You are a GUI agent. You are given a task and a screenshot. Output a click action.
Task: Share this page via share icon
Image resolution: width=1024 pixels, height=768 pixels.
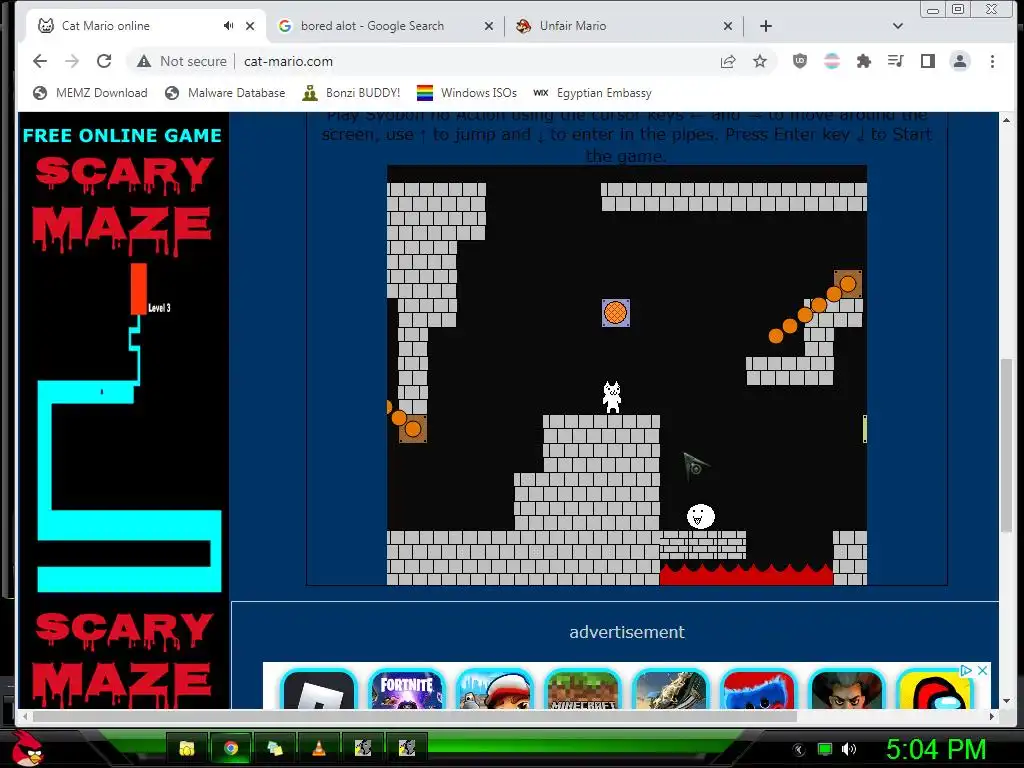coord(728,61)
